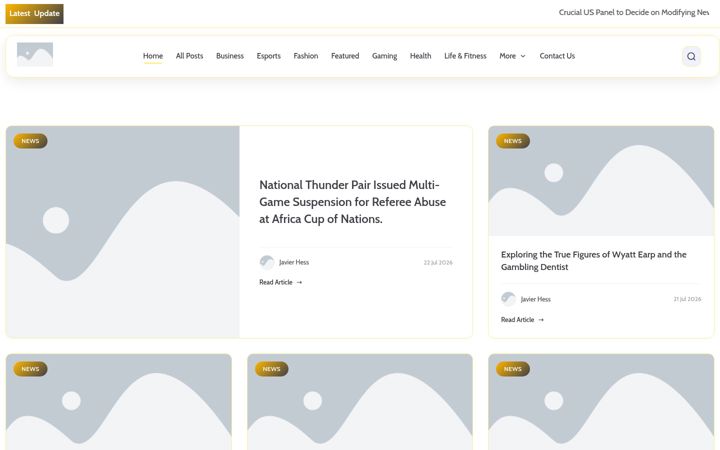Click NEWS badge on bottom-right card

(x=513, y=369)
